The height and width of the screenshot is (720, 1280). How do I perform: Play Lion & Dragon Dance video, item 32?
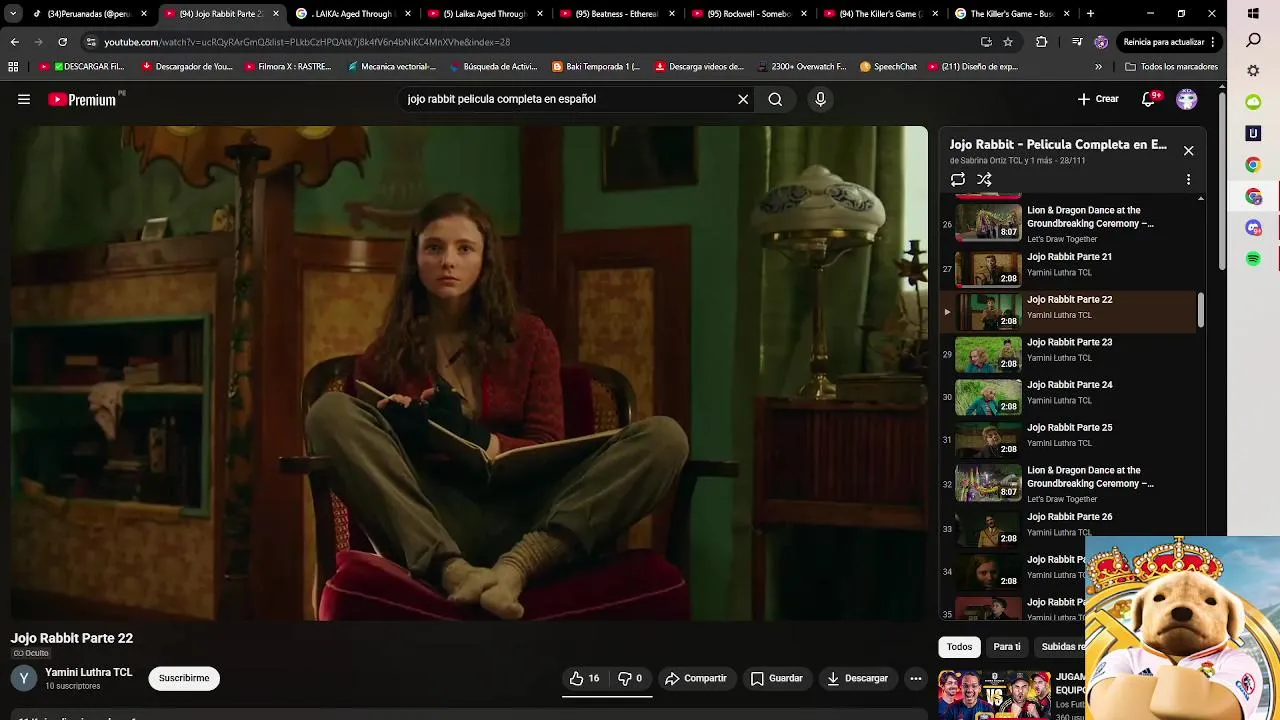pyautogui.click(x=1069, y=484)
